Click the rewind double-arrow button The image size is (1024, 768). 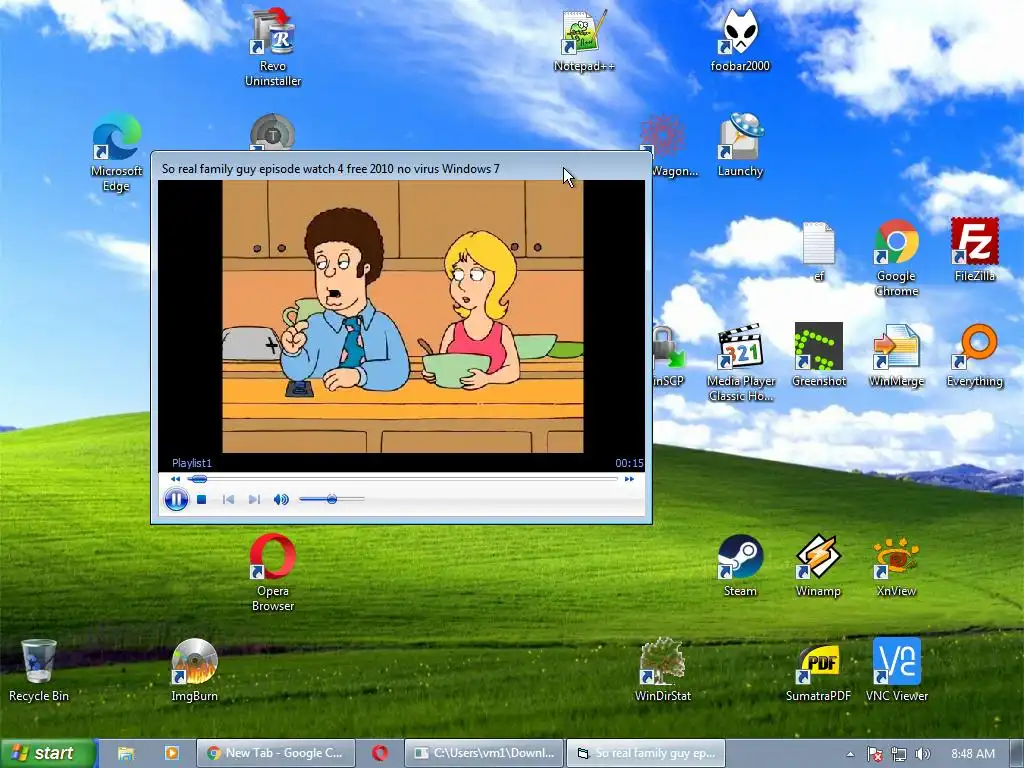click(175, 479)
